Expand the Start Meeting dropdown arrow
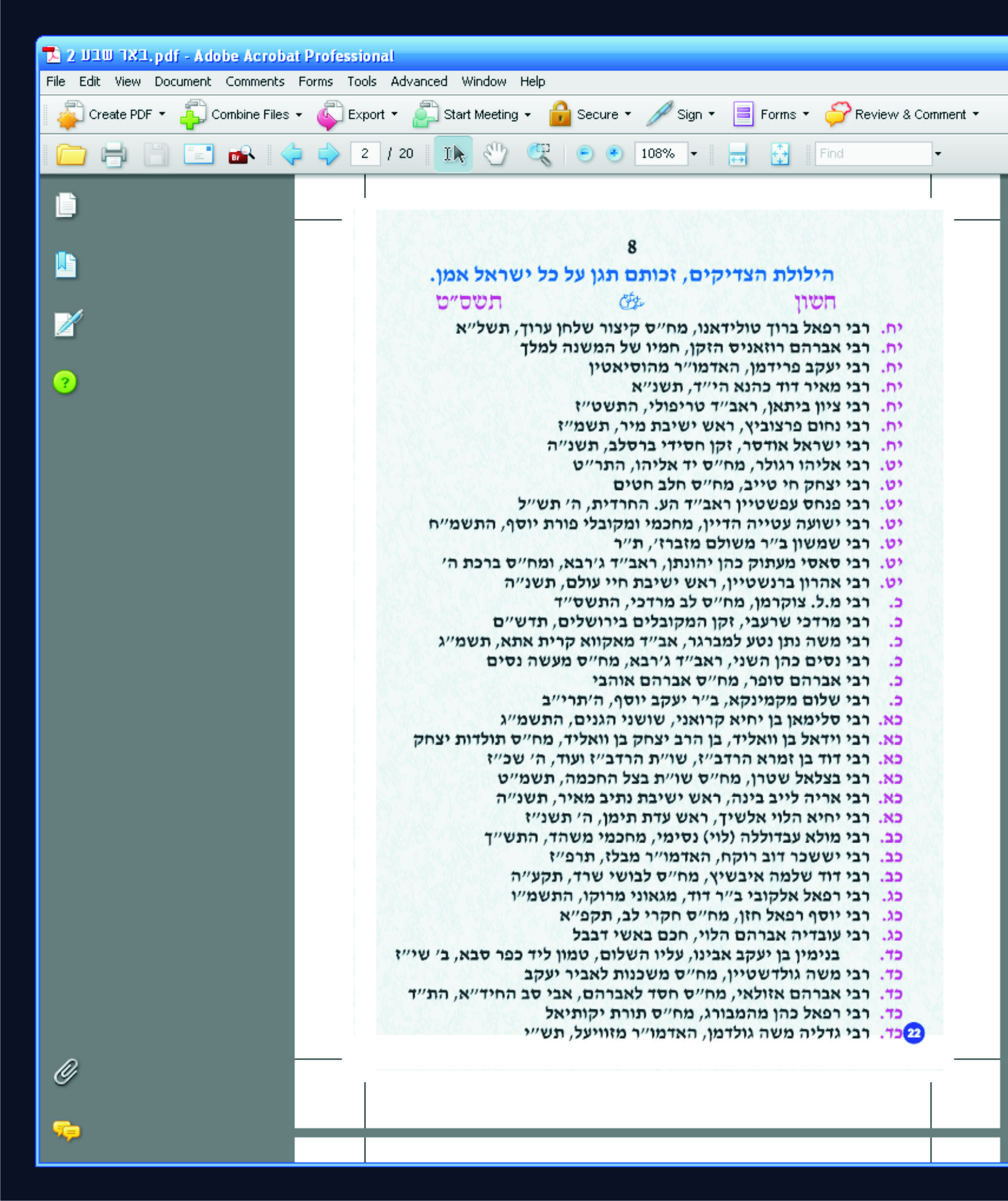Image resolution: width=1008 pixels, height=1201 pixels. [x=528, y=114]
